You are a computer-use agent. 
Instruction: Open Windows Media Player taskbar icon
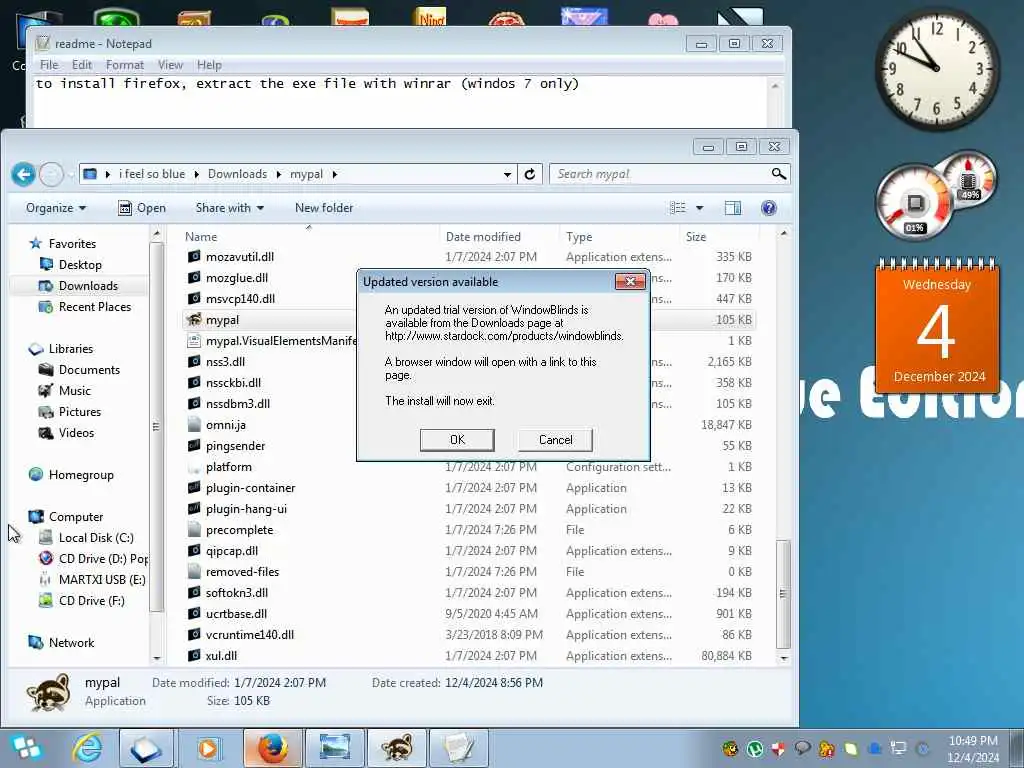[x=208, y=748]
